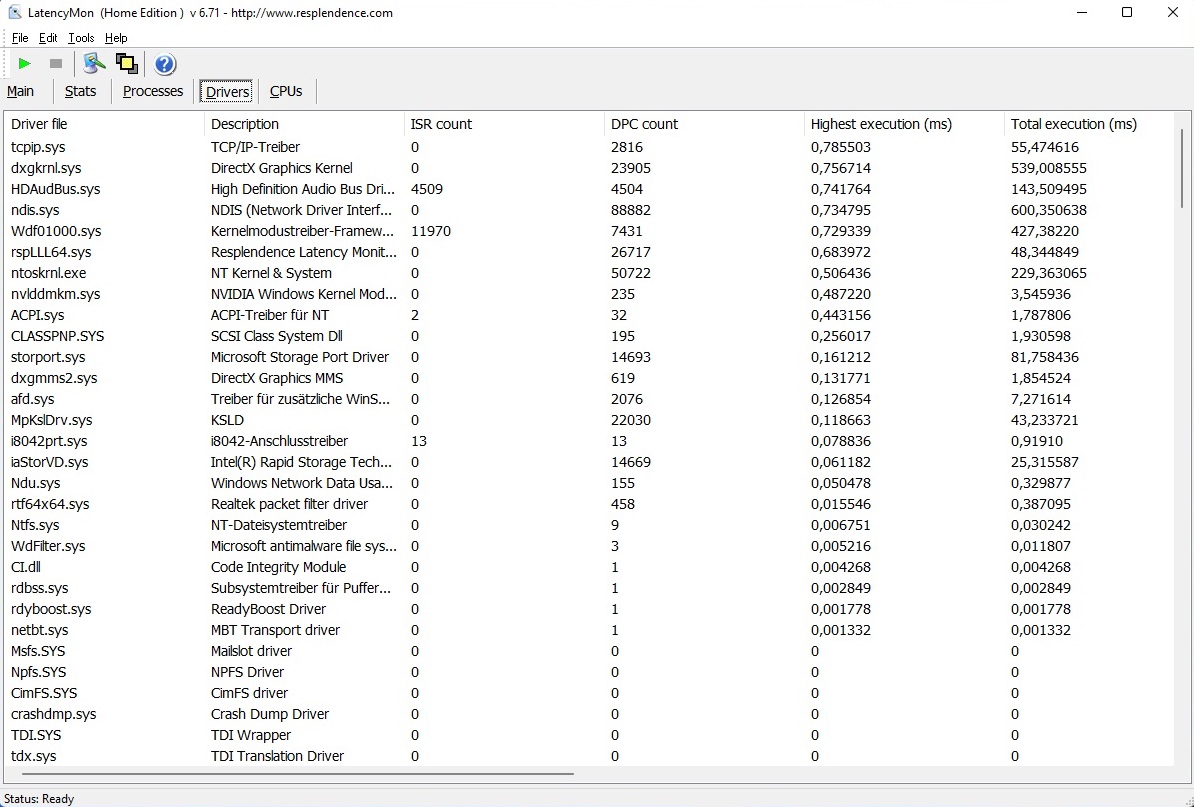The width and height of the screenshot is (1194, 807).
Task: Click the Realtek packet filter driver description
Action: 289,504
